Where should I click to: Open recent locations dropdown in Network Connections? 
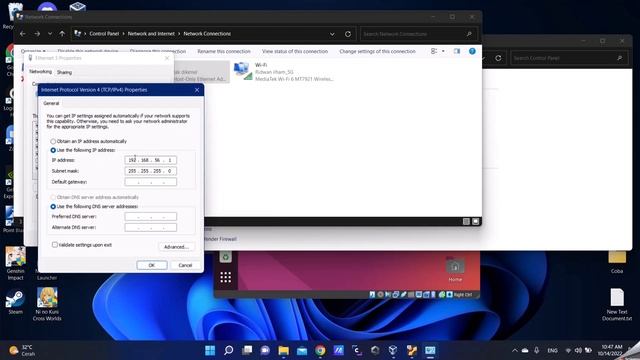pyautogui.click(x=50, y=34)
